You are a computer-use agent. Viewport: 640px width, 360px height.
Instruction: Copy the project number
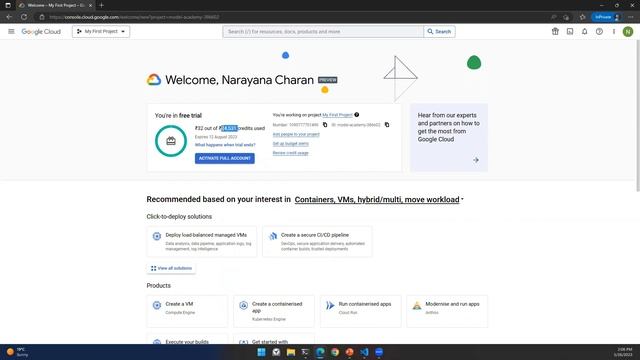[x=325, y=124]
